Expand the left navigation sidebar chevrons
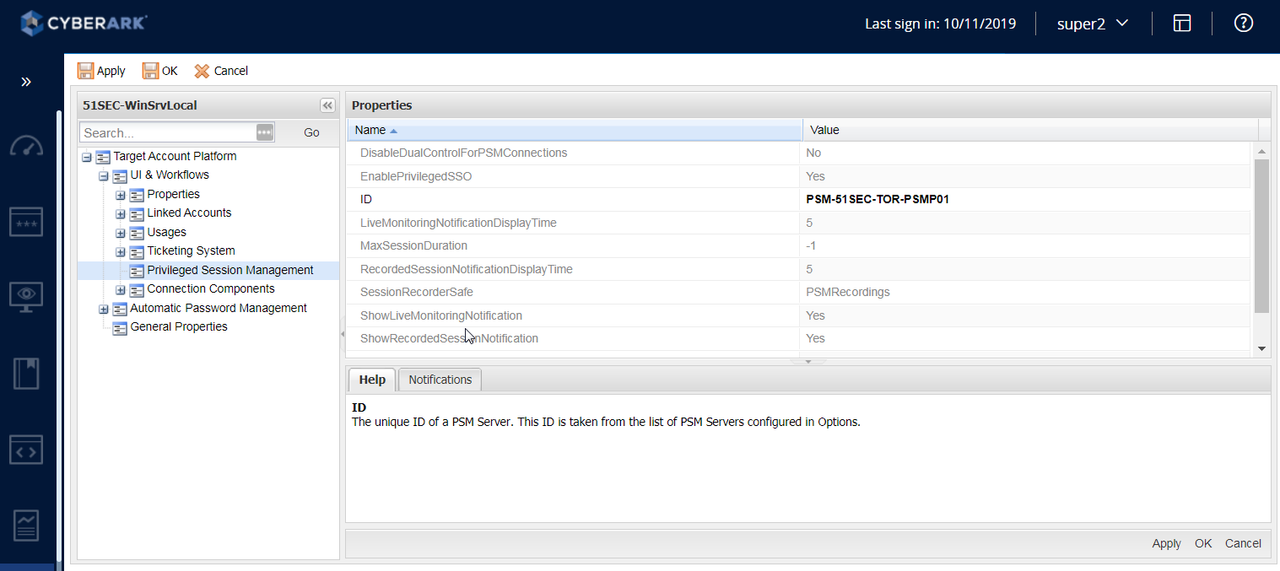 click(27, 81)
